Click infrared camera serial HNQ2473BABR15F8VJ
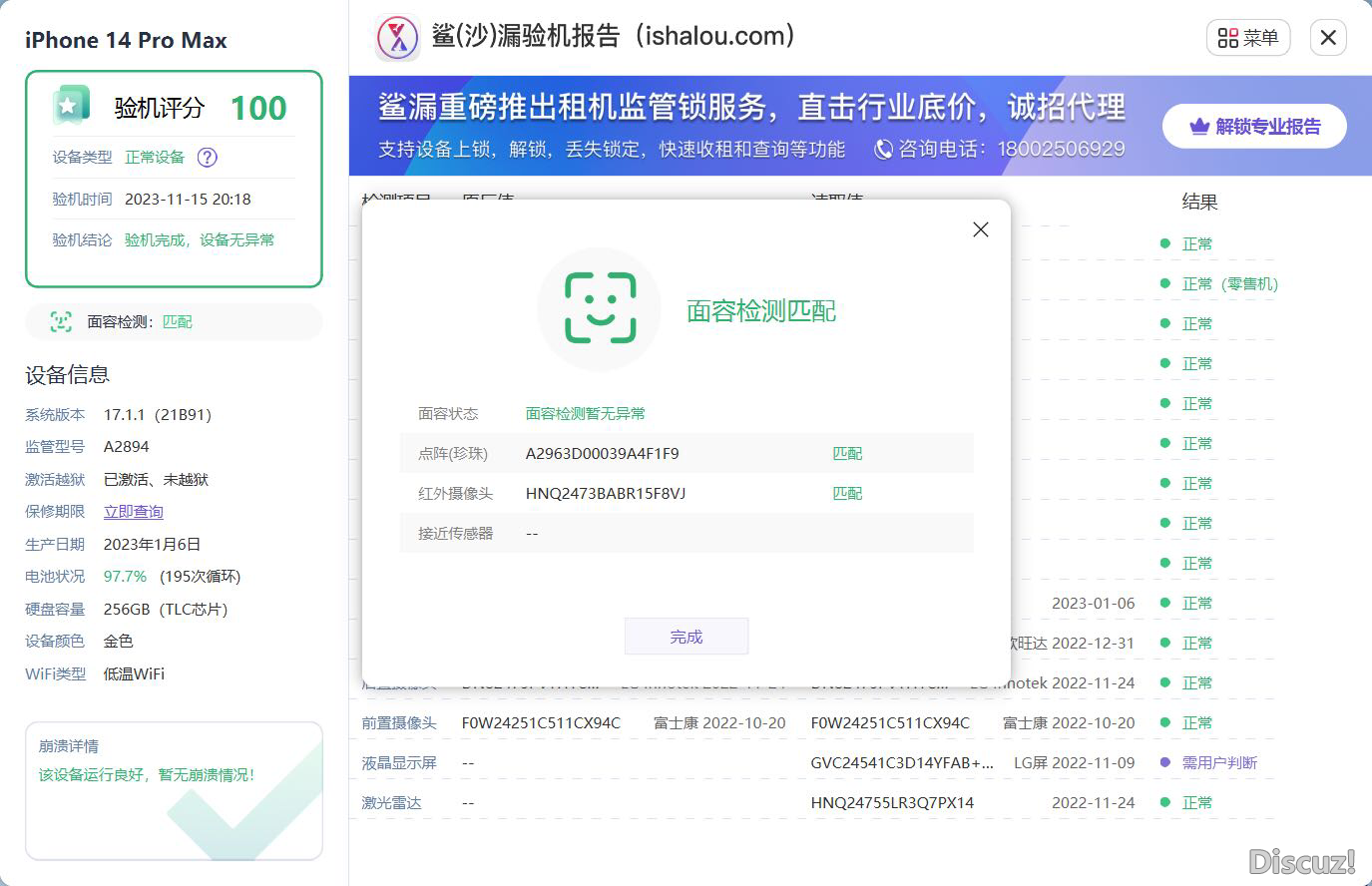Image resolution: width=1372 pixels, height=886 pixels. point(606,493)
